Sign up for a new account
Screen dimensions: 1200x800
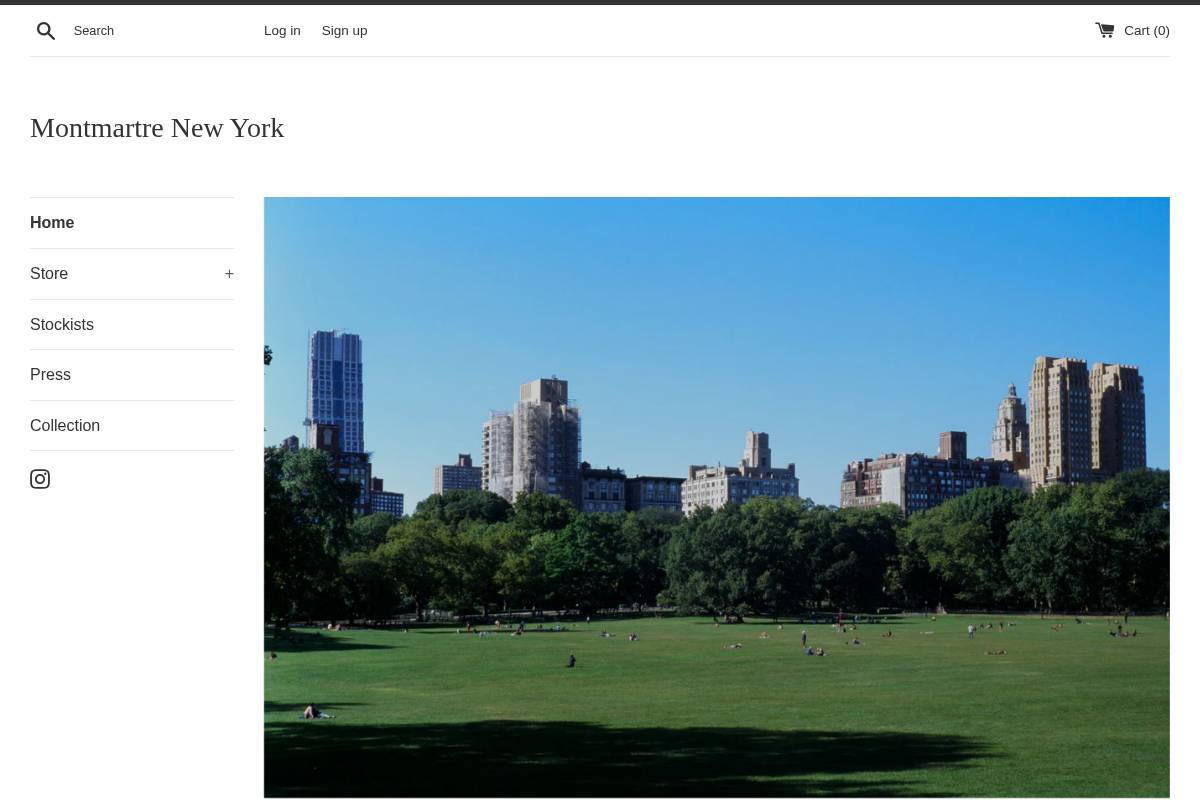(x=344, y=30)
